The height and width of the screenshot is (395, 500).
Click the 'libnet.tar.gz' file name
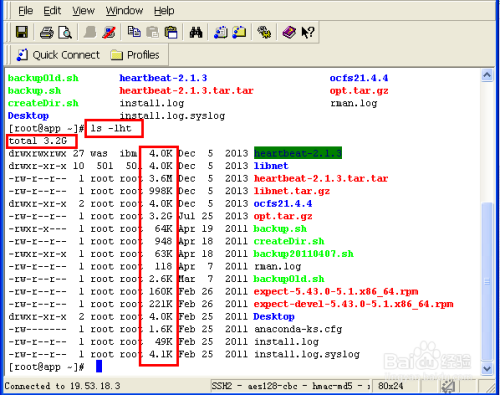292,191
